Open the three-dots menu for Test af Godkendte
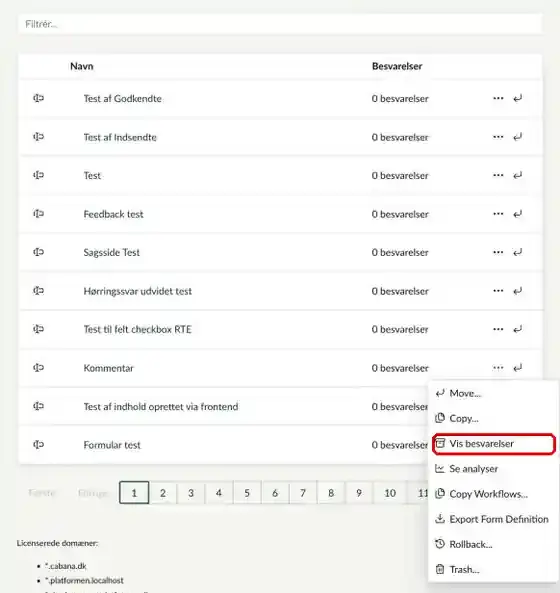Image resolution: width=560 pixels, height=593 pixels. (x=498, y=98)
